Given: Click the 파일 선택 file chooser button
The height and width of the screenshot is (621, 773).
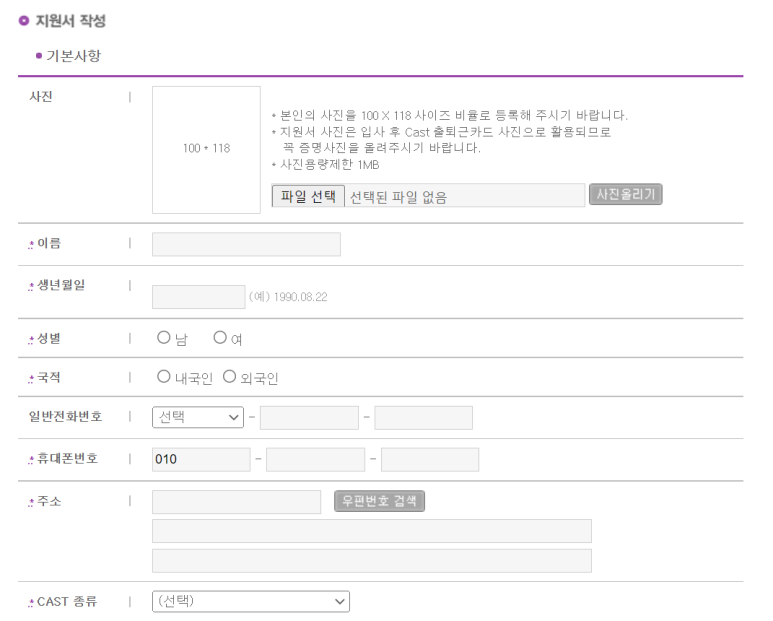Looking at the screenshot, I should 308,196.
